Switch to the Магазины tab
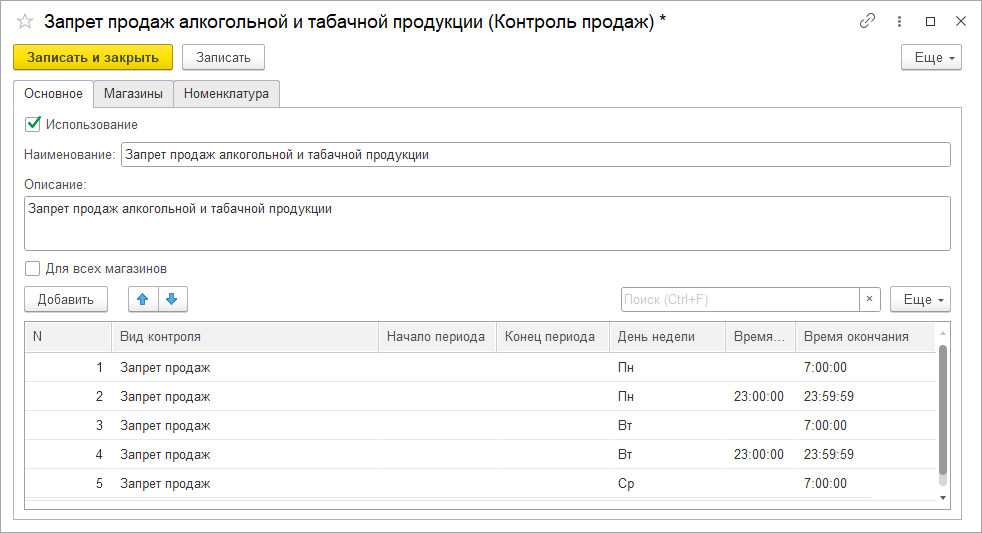 (x=133, y=94)
